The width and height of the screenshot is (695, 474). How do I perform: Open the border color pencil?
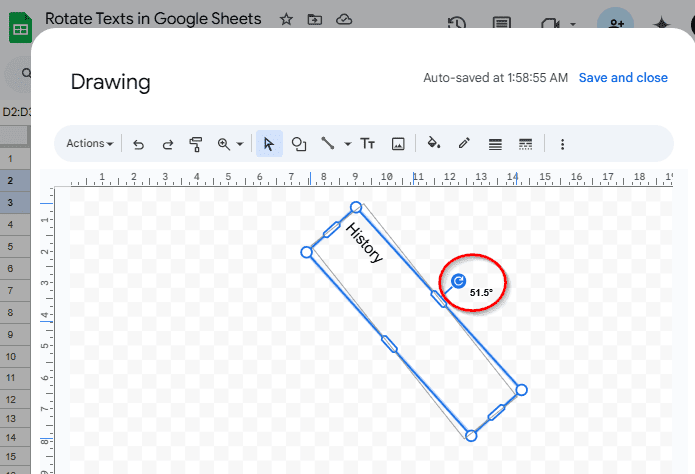tap(464, 144)
